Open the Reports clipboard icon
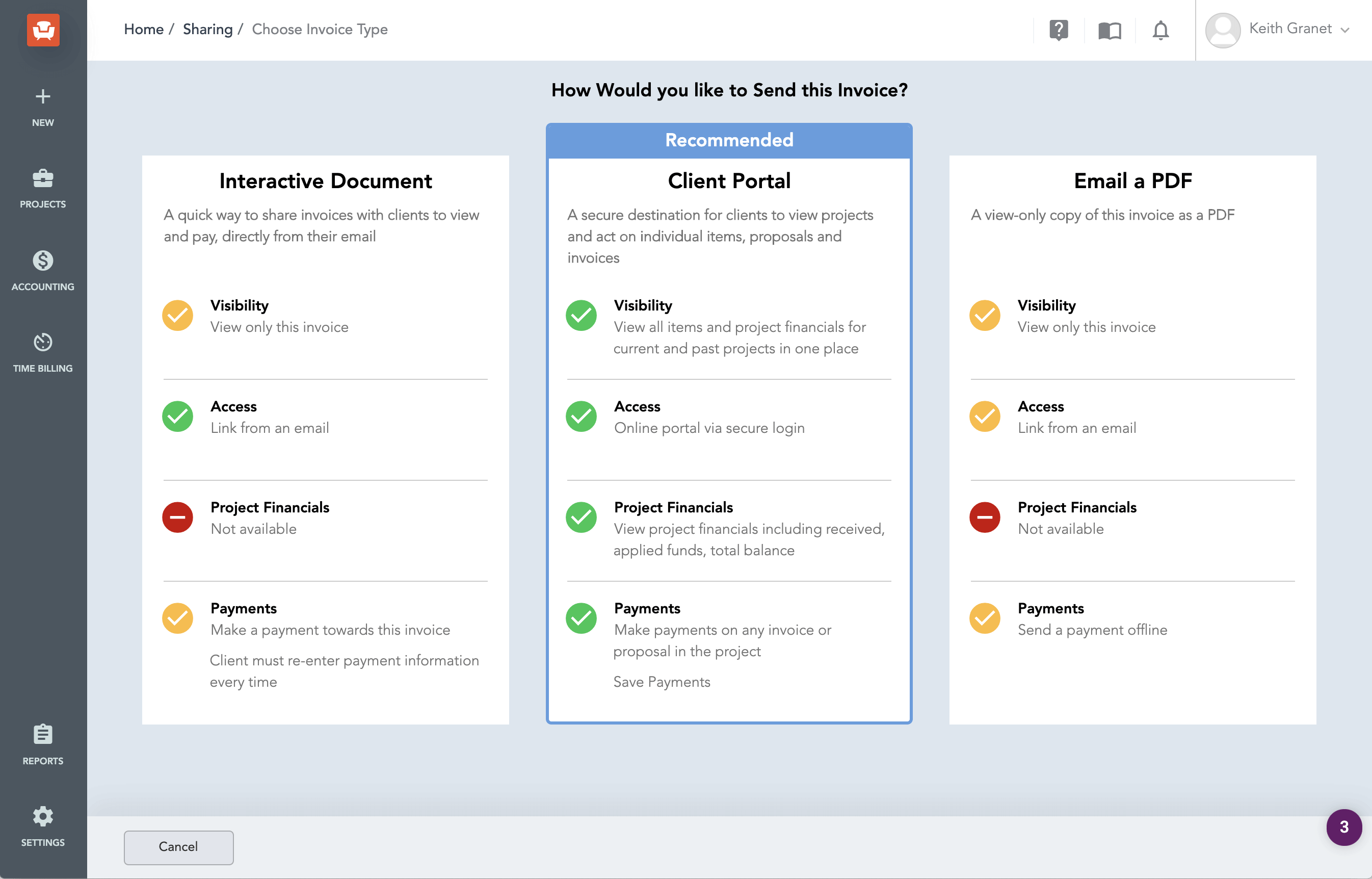Screen dimensions: 1372x879 pyautogui.click(x=43, y=737)
